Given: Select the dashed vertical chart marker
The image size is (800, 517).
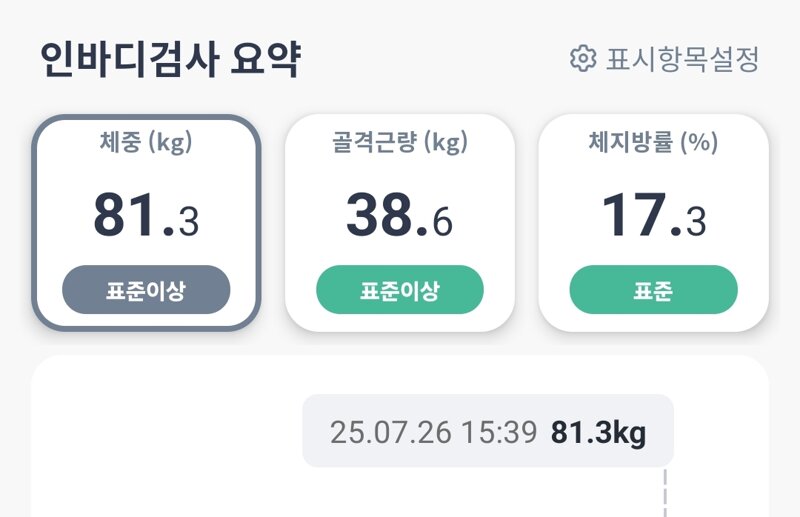Looking at the screenshot, I should tap(665, 493).
